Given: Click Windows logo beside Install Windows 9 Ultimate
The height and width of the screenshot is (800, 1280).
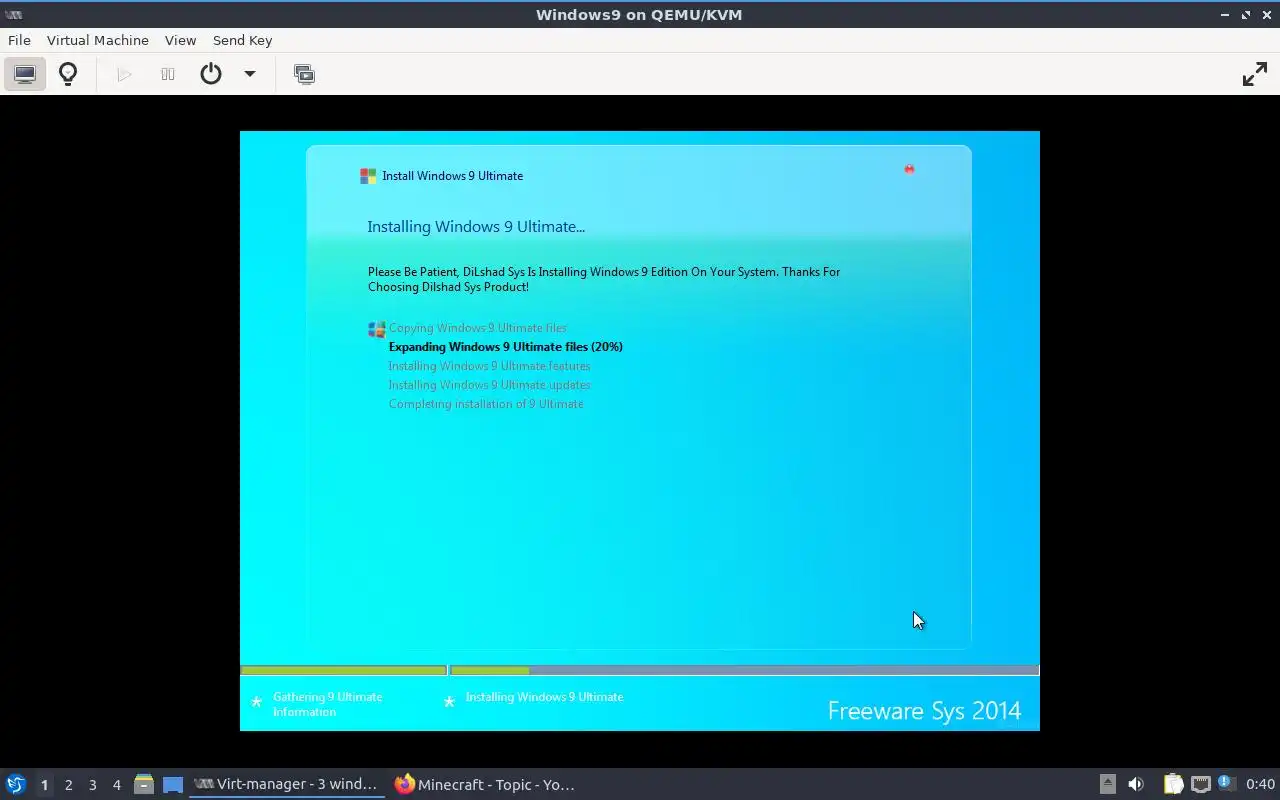Looking at the screenshot, I should tap(368, 176).
